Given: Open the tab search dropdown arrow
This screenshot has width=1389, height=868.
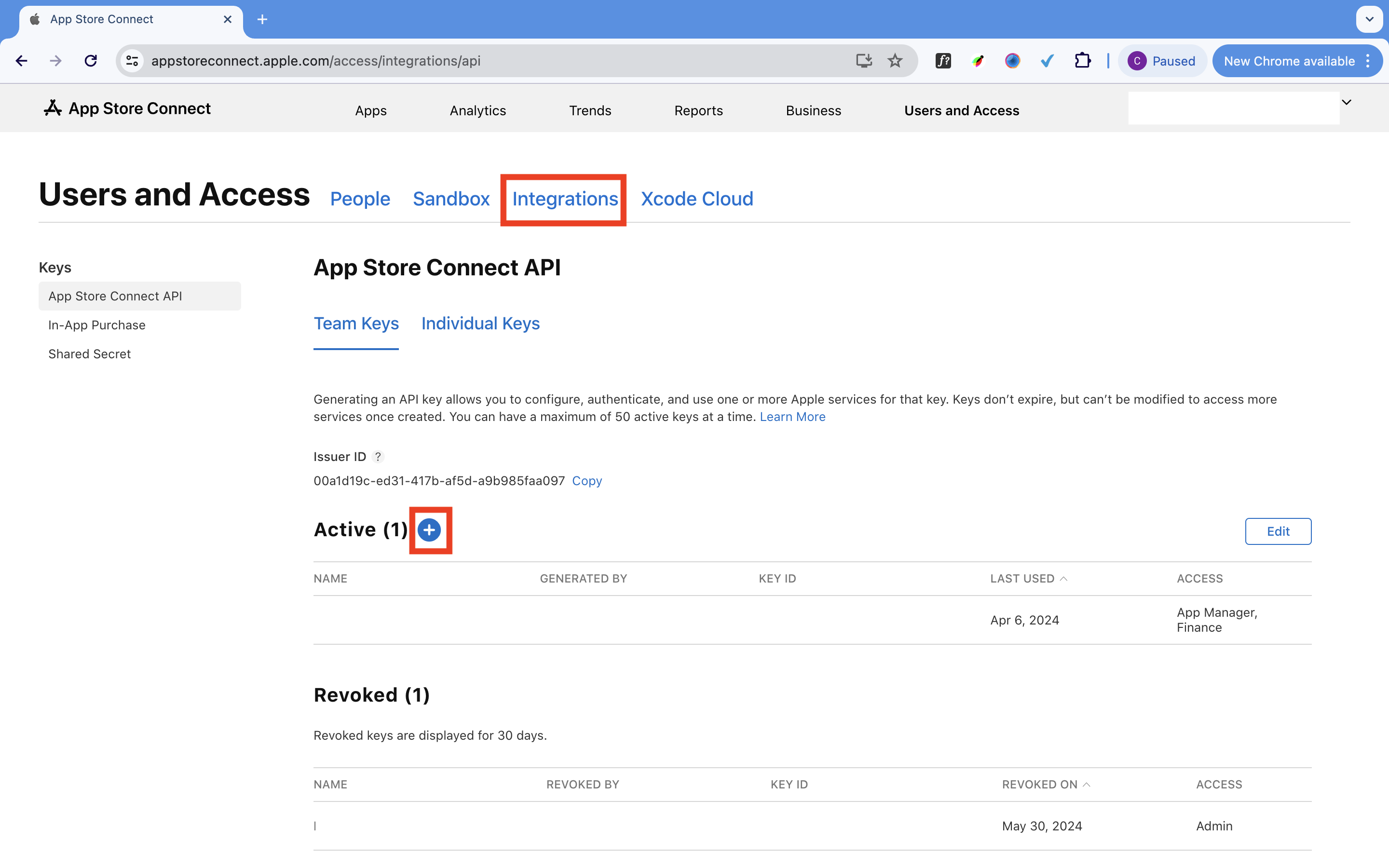Looking at the screenshot, I should click(1370, 19).
